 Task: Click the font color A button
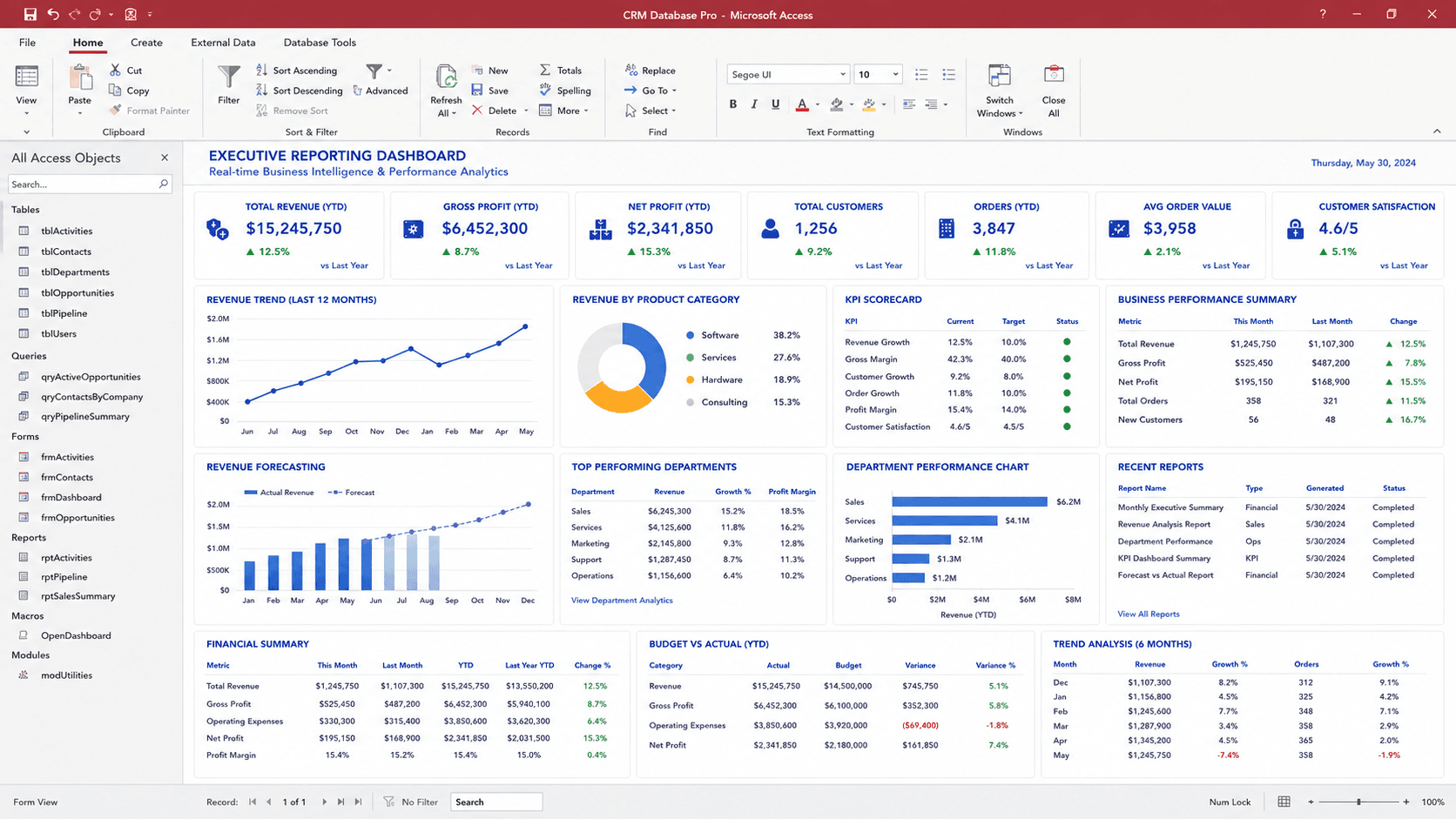point(802,104)
